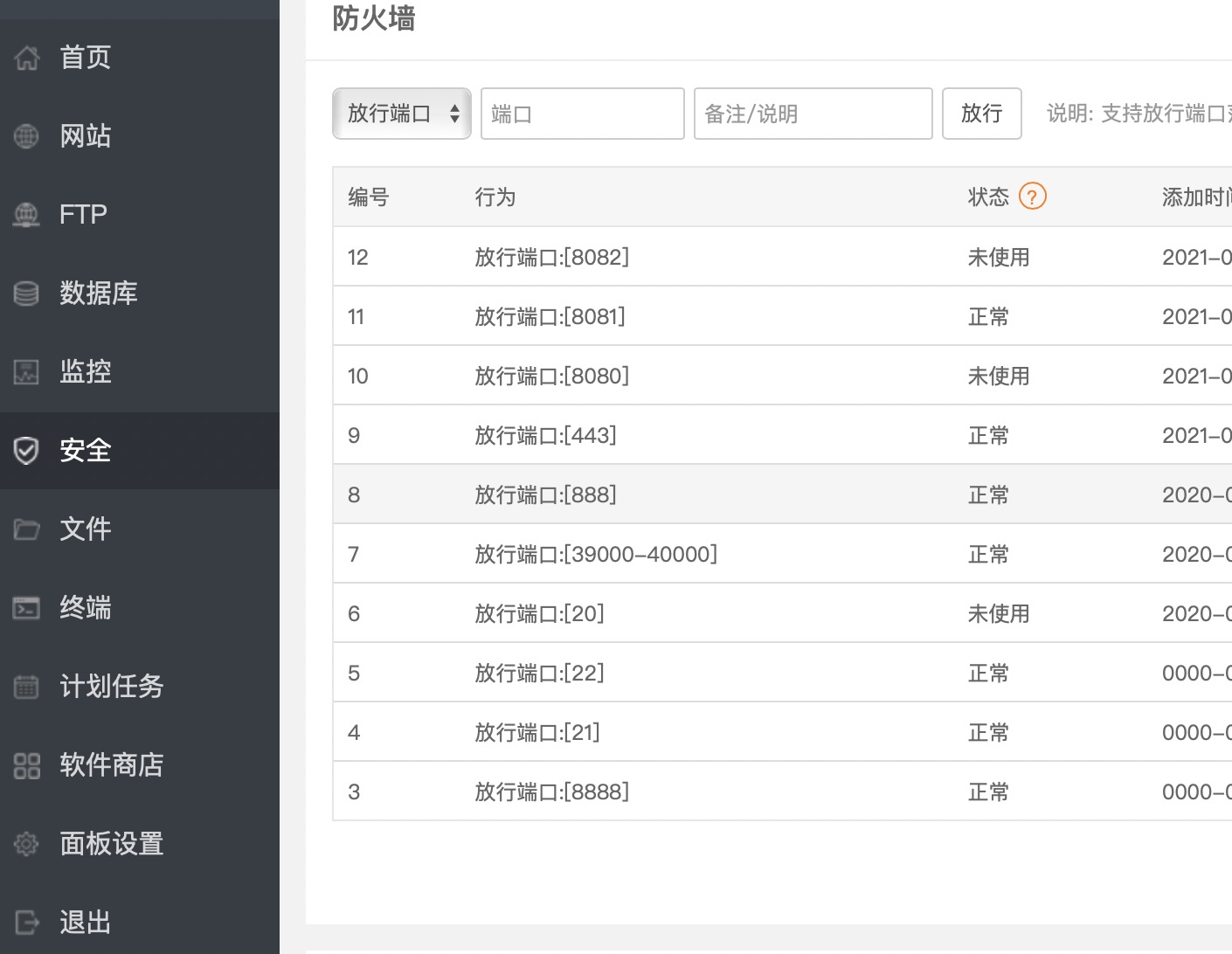
Task: Open 软件商店 from the sidebar menu
Action: (111, 765)
